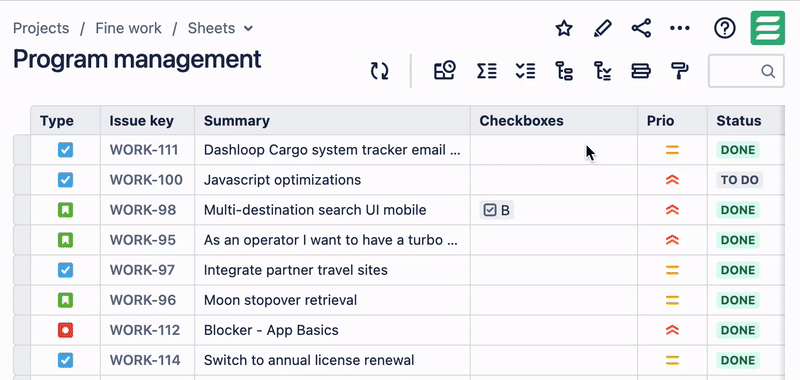Click empty Checkboxes cell of WORK-100
This screenshot has width=800, height=380.
554,180
